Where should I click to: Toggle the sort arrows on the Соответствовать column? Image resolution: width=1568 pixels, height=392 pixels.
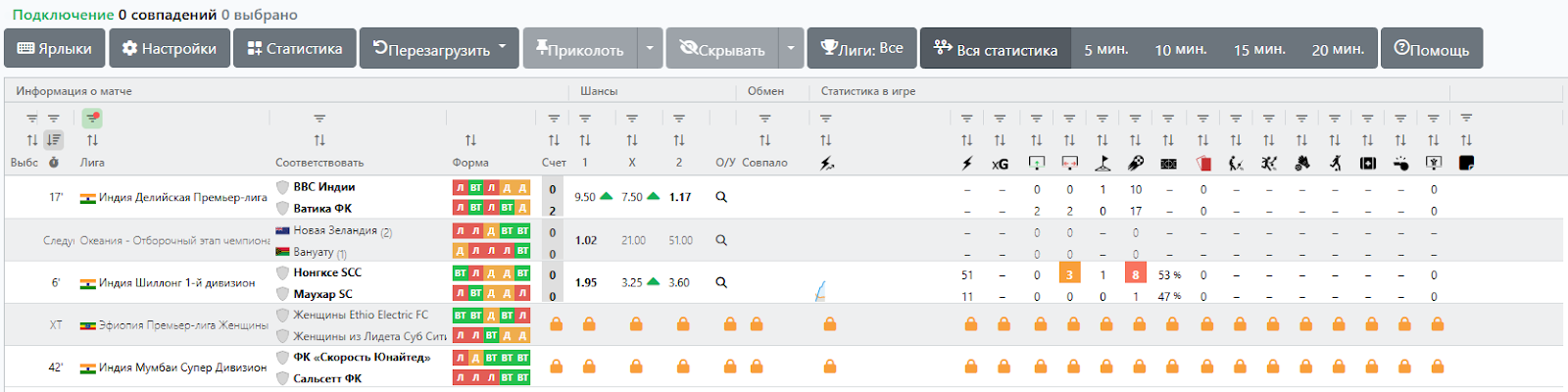319,140
